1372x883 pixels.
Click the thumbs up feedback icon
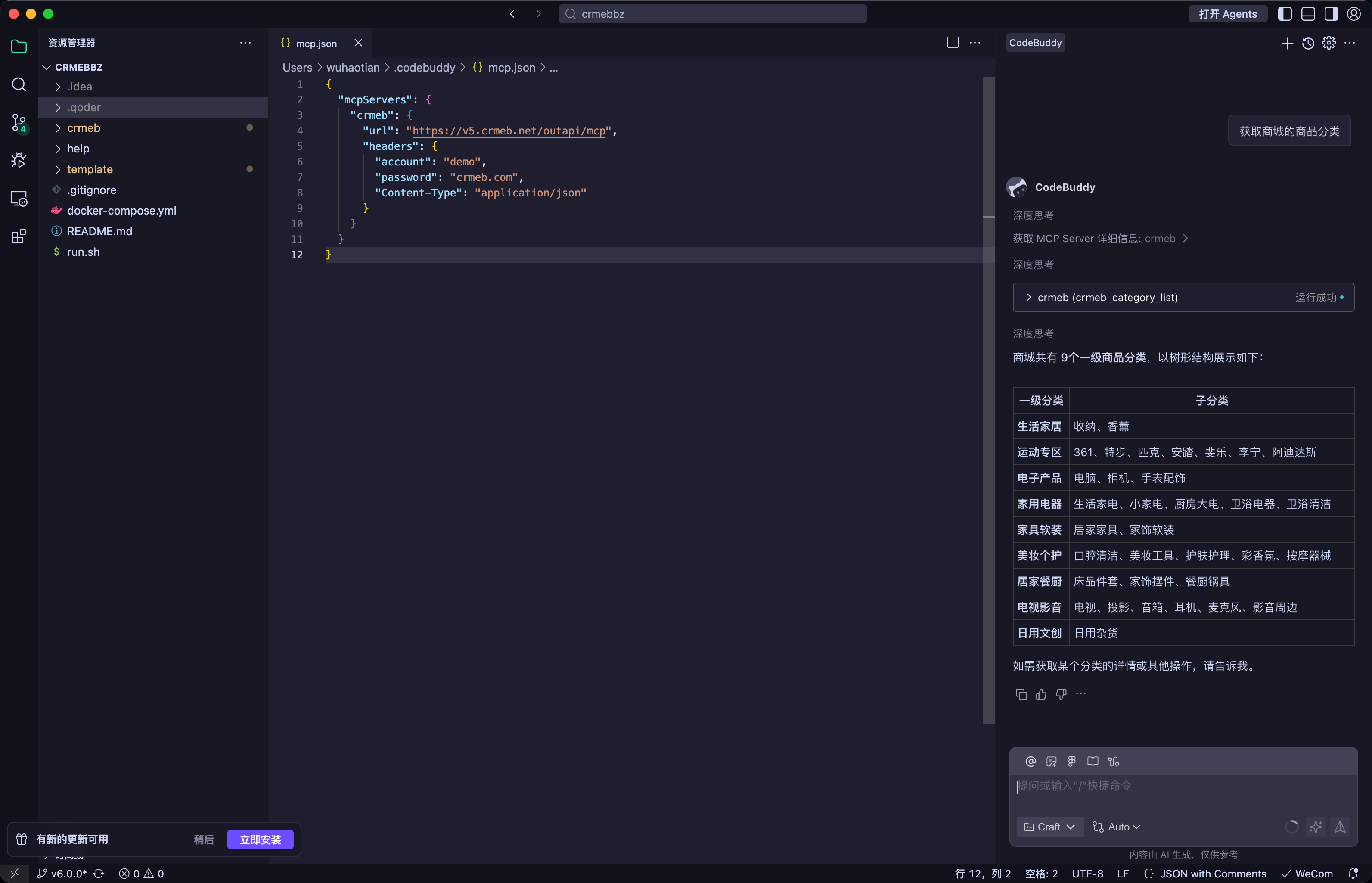(x=1041, y=694)
